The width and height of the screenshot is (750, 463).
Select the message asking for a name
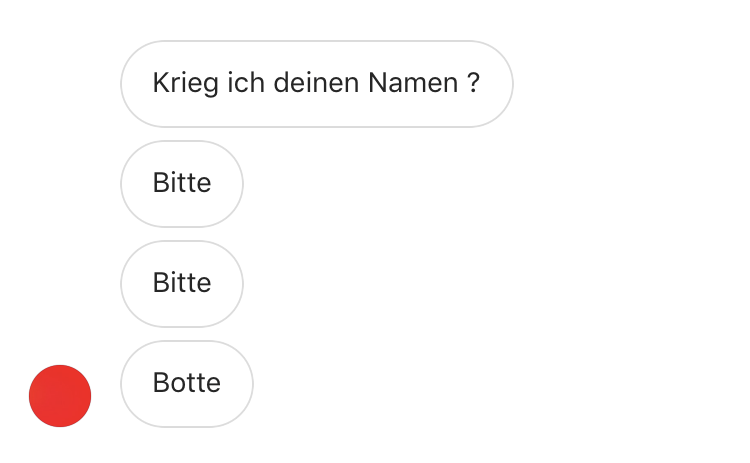[316, 84]
